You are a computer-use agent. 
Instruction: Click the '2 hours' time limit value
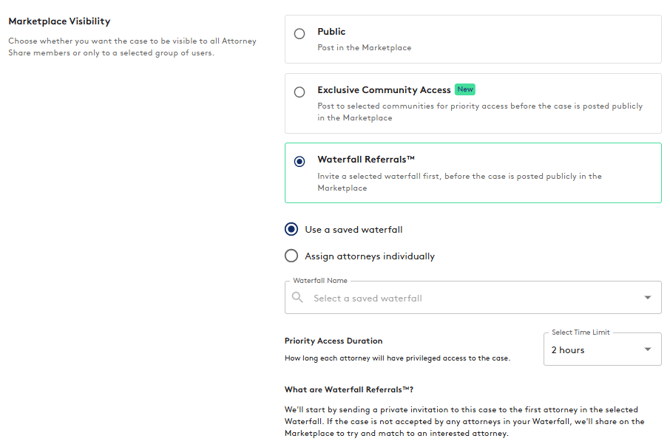click(x=568, y=350)
